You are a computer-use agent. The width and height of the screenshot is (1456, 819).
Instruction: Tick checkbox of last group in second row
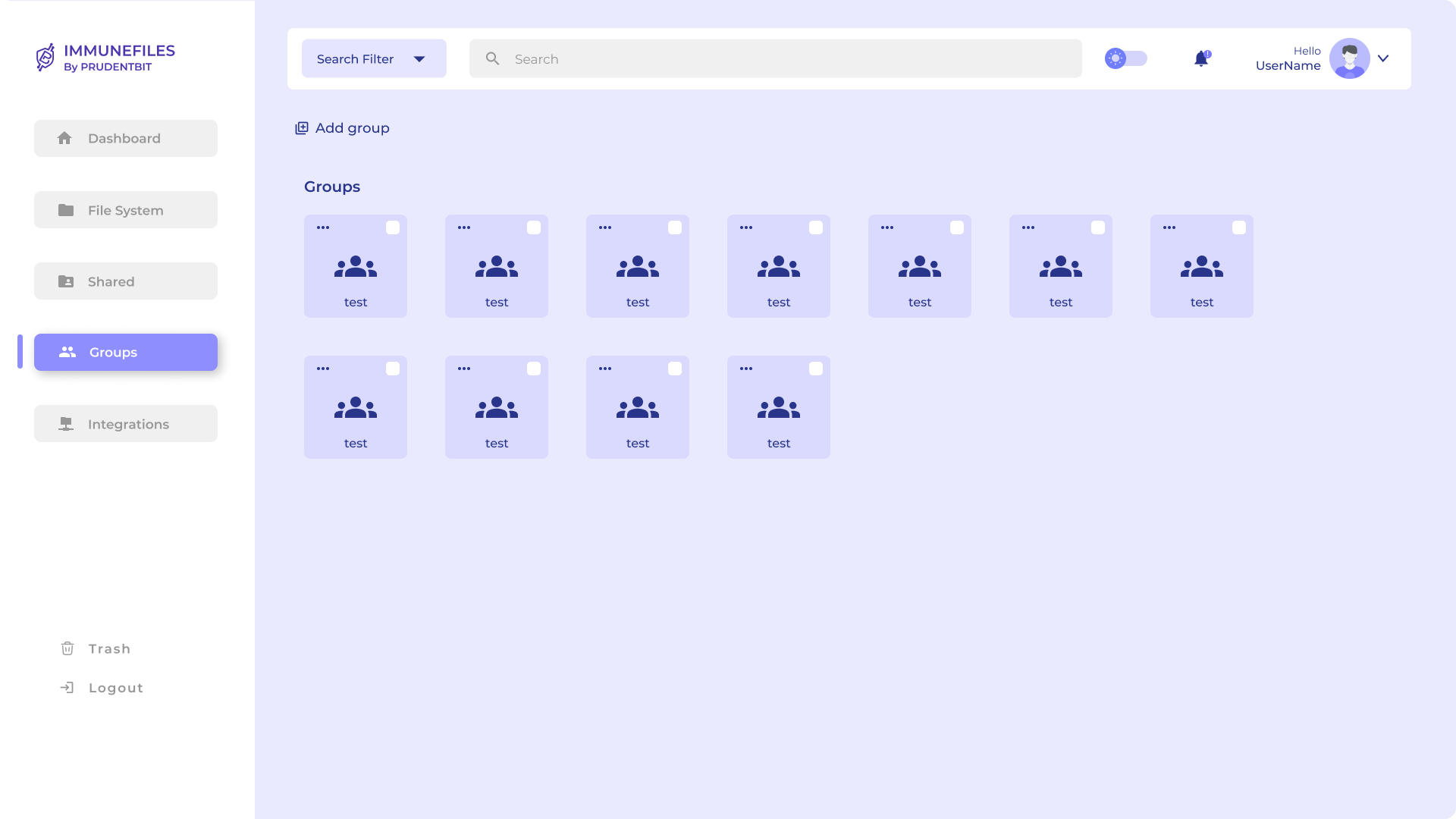point(815,369)
